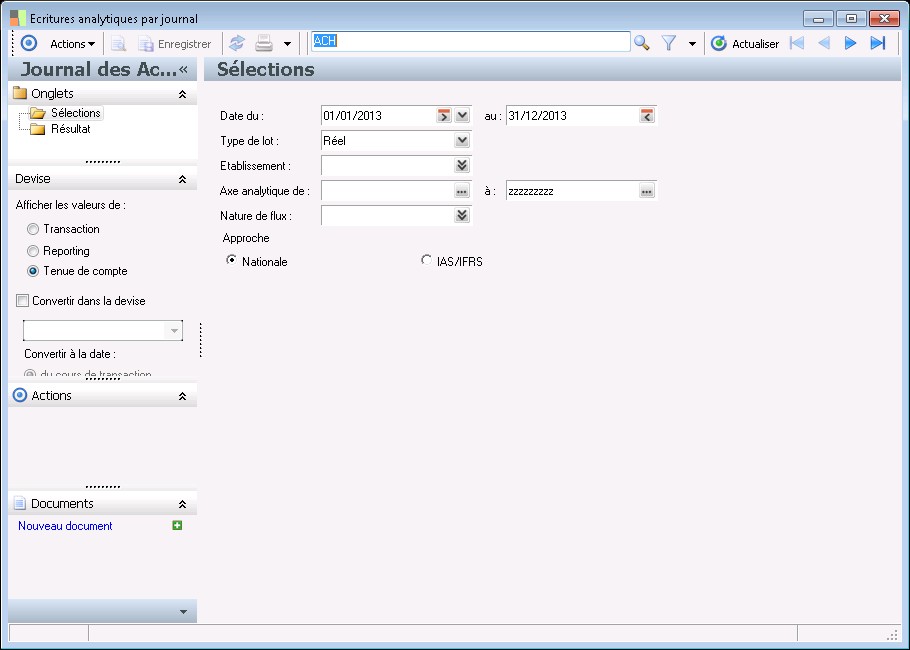Click the Onglets folder icon

click(x=20, y=93)
